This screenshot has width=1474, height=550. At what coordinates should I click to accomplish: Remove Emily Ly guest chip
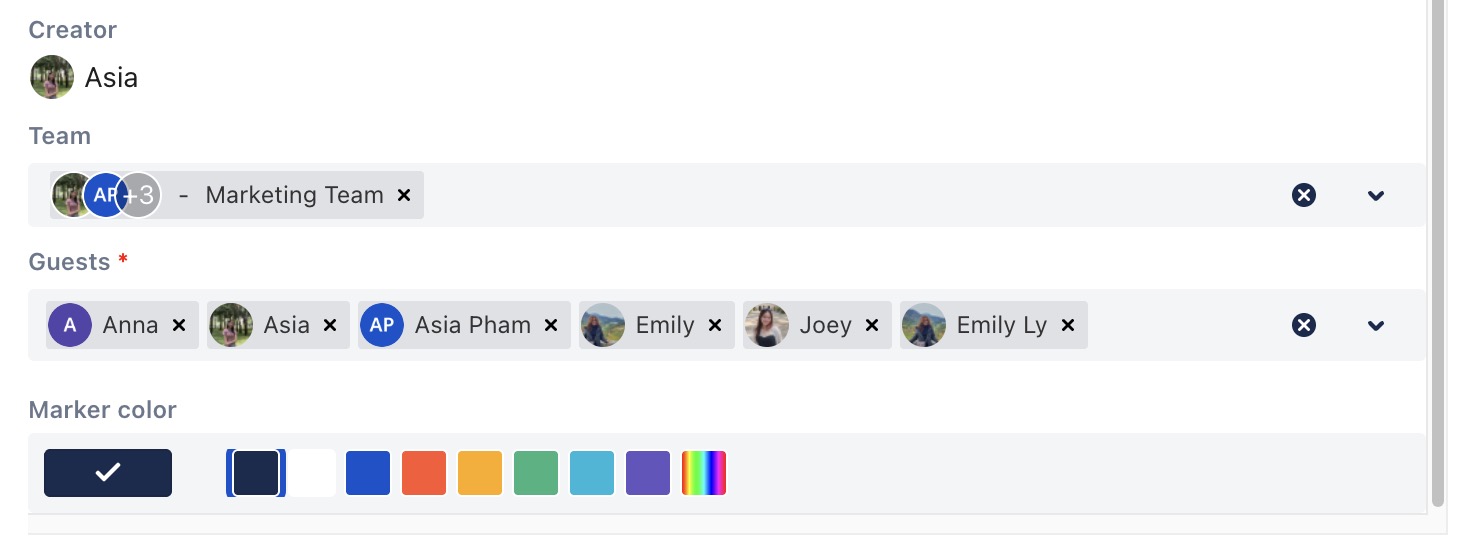click(1068, 325)
